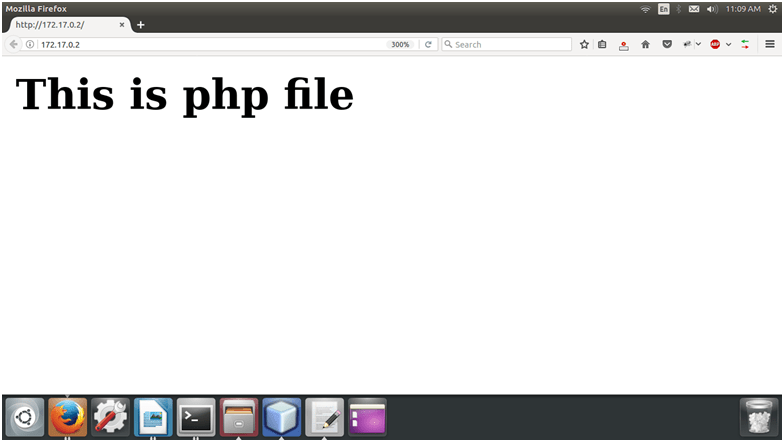Click the green-red arrows extension icon
This screenshot has height=442, width=784.
coord(745,44)
